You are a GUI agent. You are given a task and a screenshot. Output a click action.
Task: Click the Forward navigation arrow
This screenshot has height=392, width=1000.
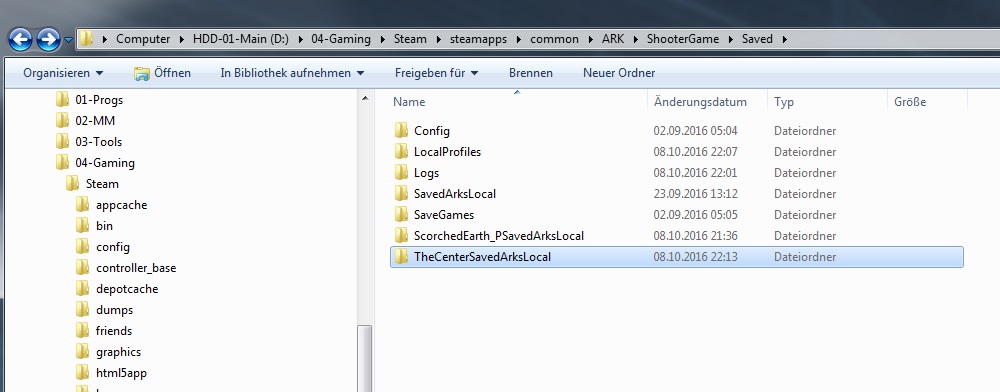click(48, 40)
